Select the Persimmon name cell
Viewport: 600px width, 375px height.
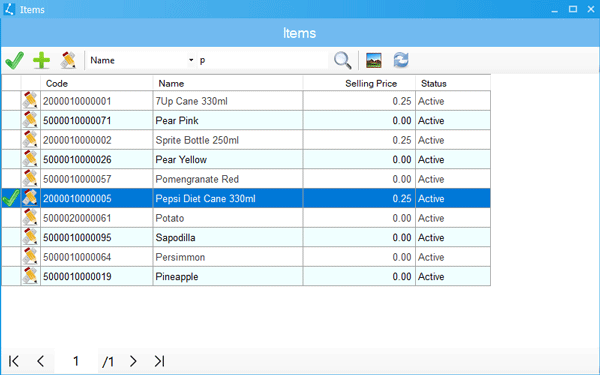pyautogui.click(x=228, y=257)
